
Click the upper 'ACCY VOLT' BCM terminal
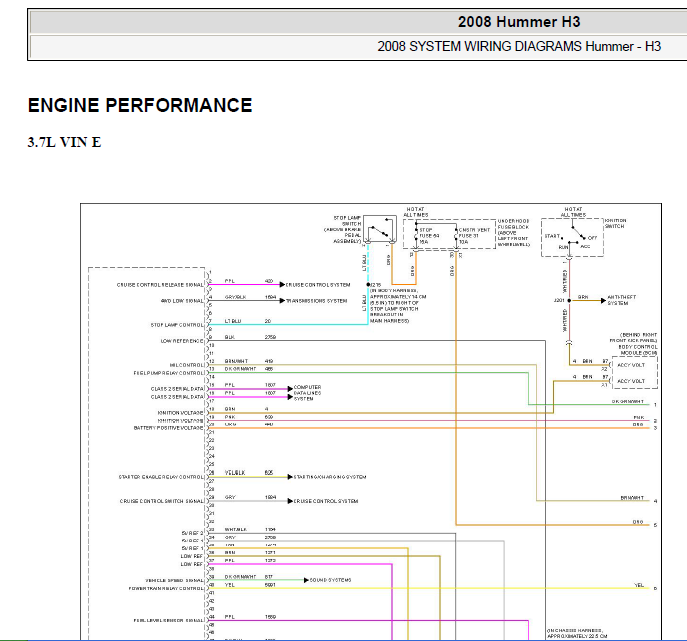[x=631, y=365]
